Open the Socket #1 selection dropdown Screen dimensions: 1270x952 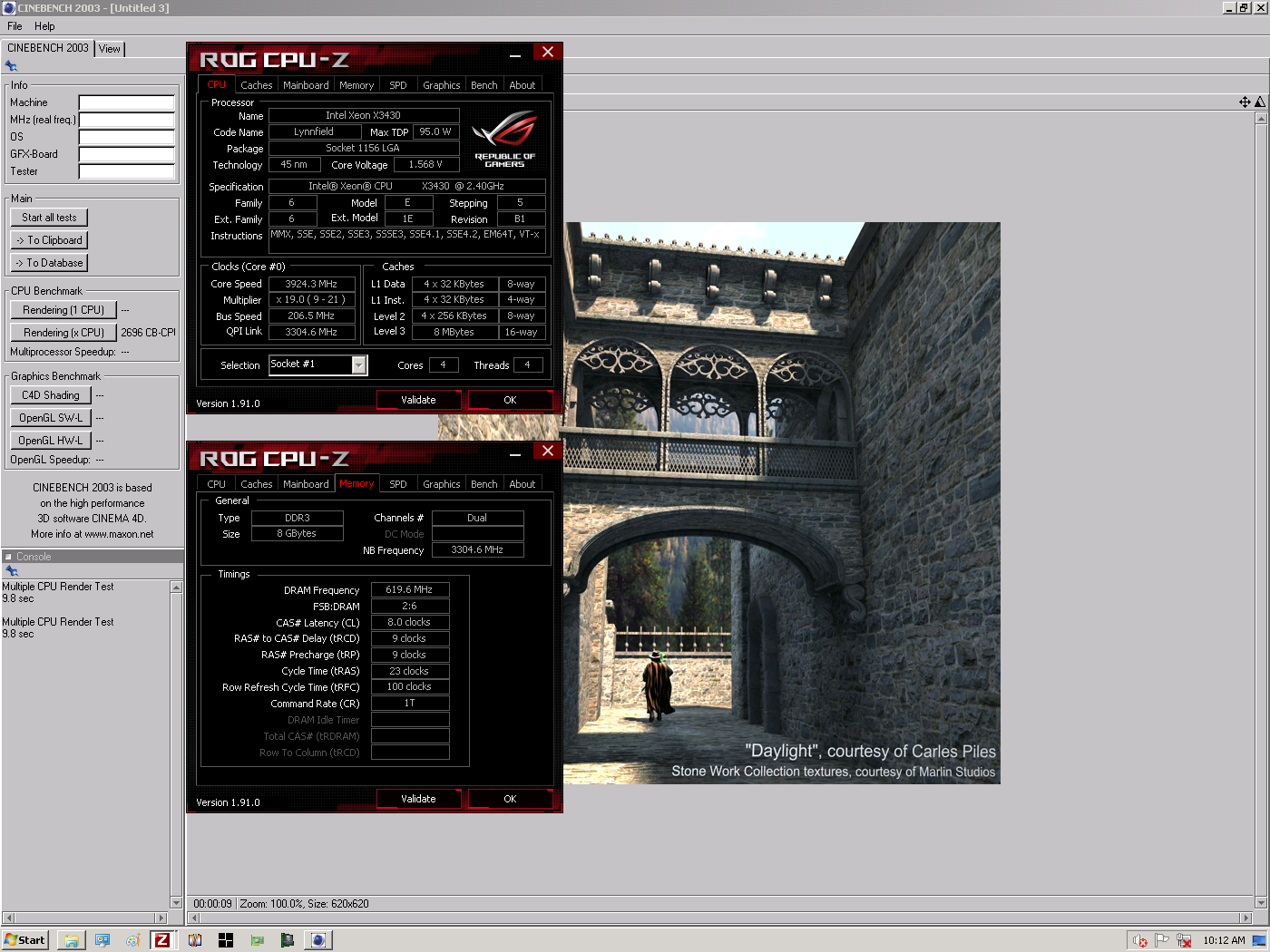[359, 364]
